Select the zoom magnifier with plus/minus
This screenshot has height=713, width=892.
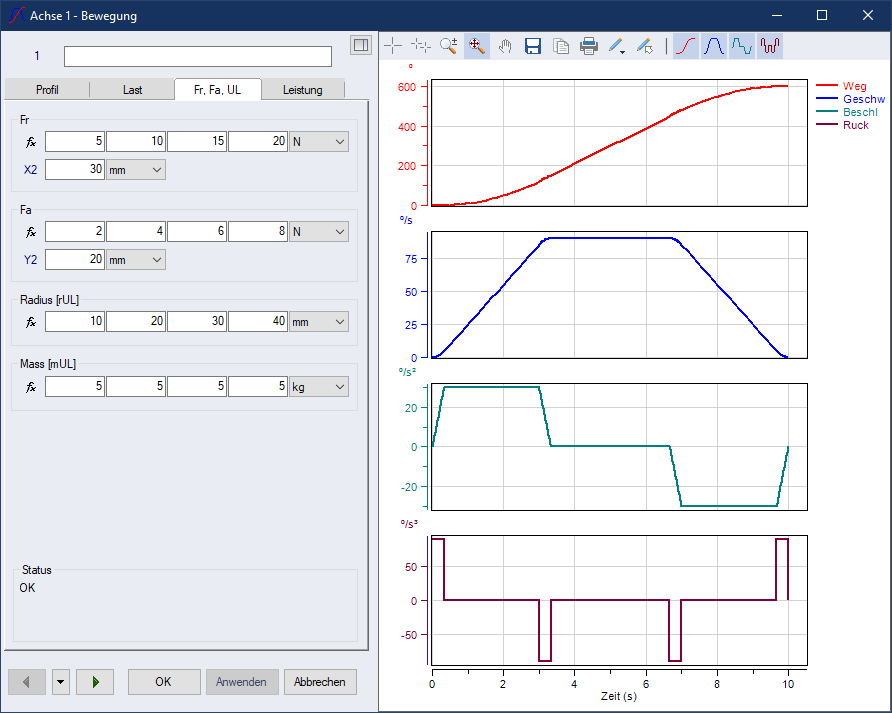pos(449,46)
